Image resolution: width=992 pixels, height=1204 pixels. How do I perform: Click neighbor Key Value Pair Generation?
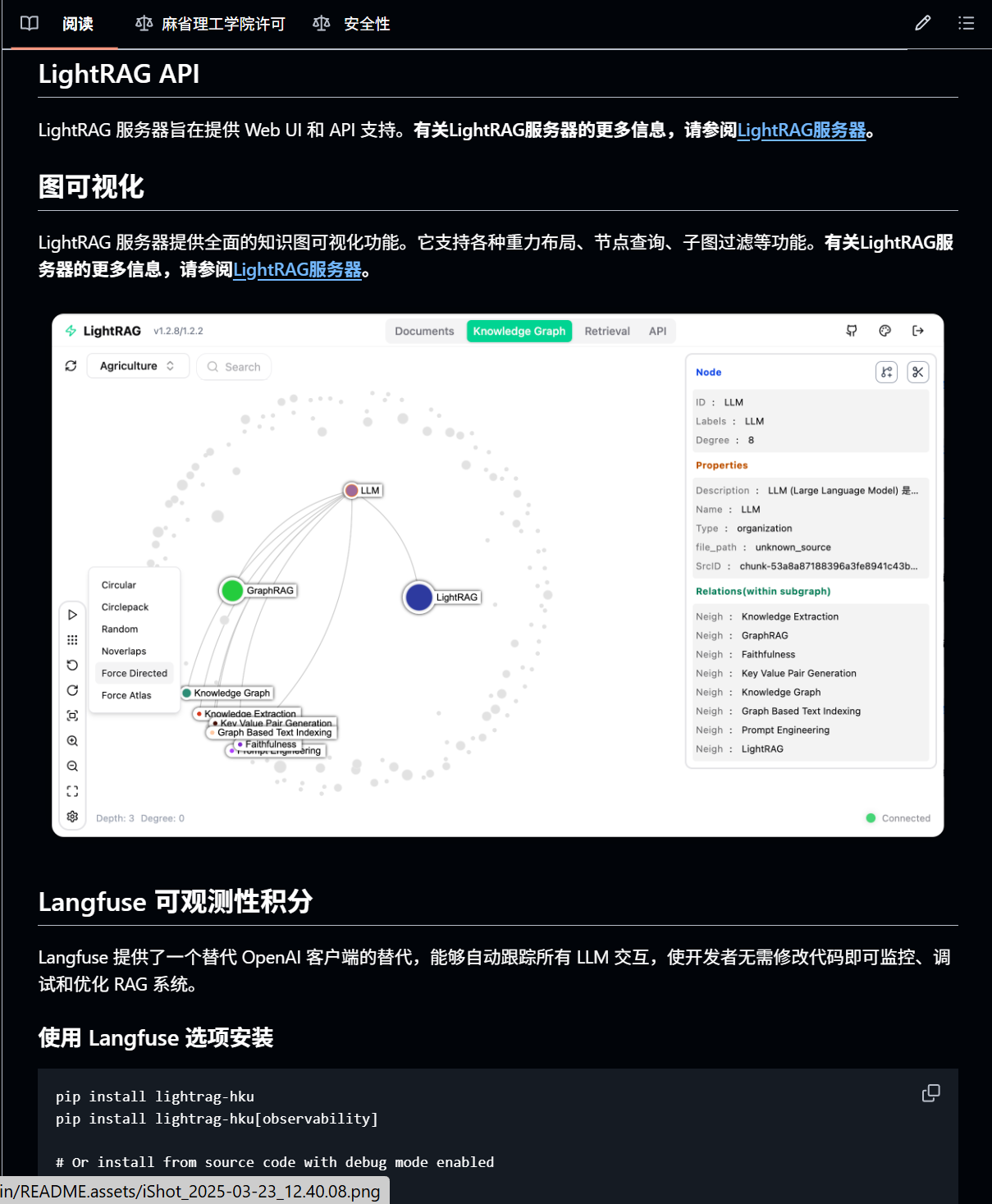pos(798,673)
